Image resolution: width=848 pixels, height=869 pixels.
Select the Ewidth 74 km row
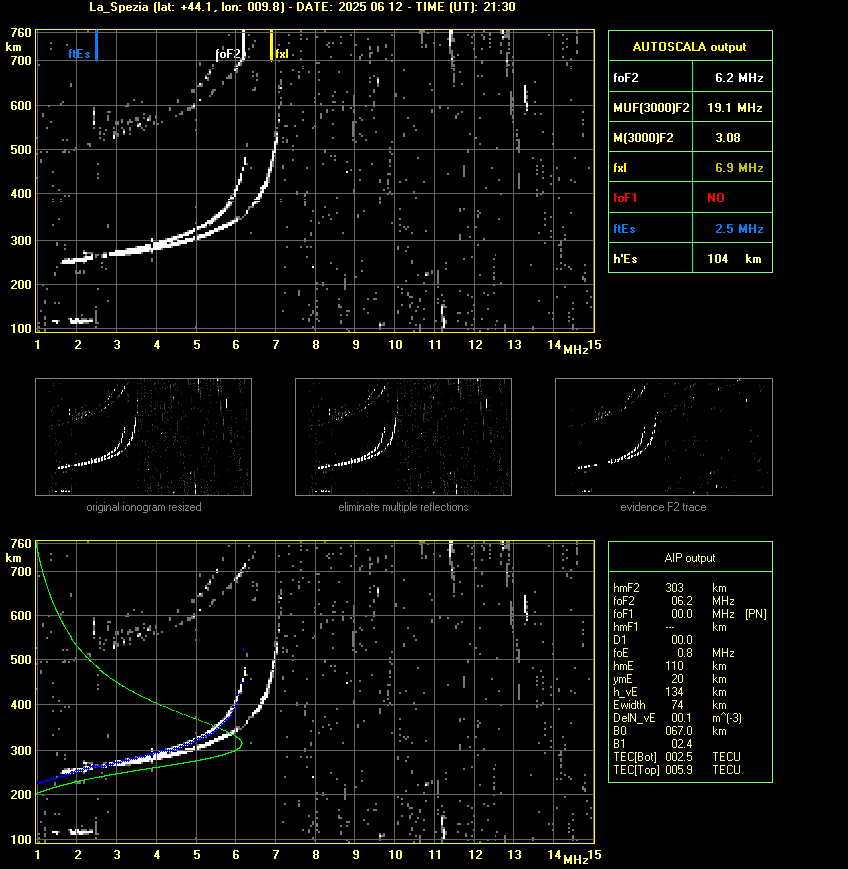(670, 705)
